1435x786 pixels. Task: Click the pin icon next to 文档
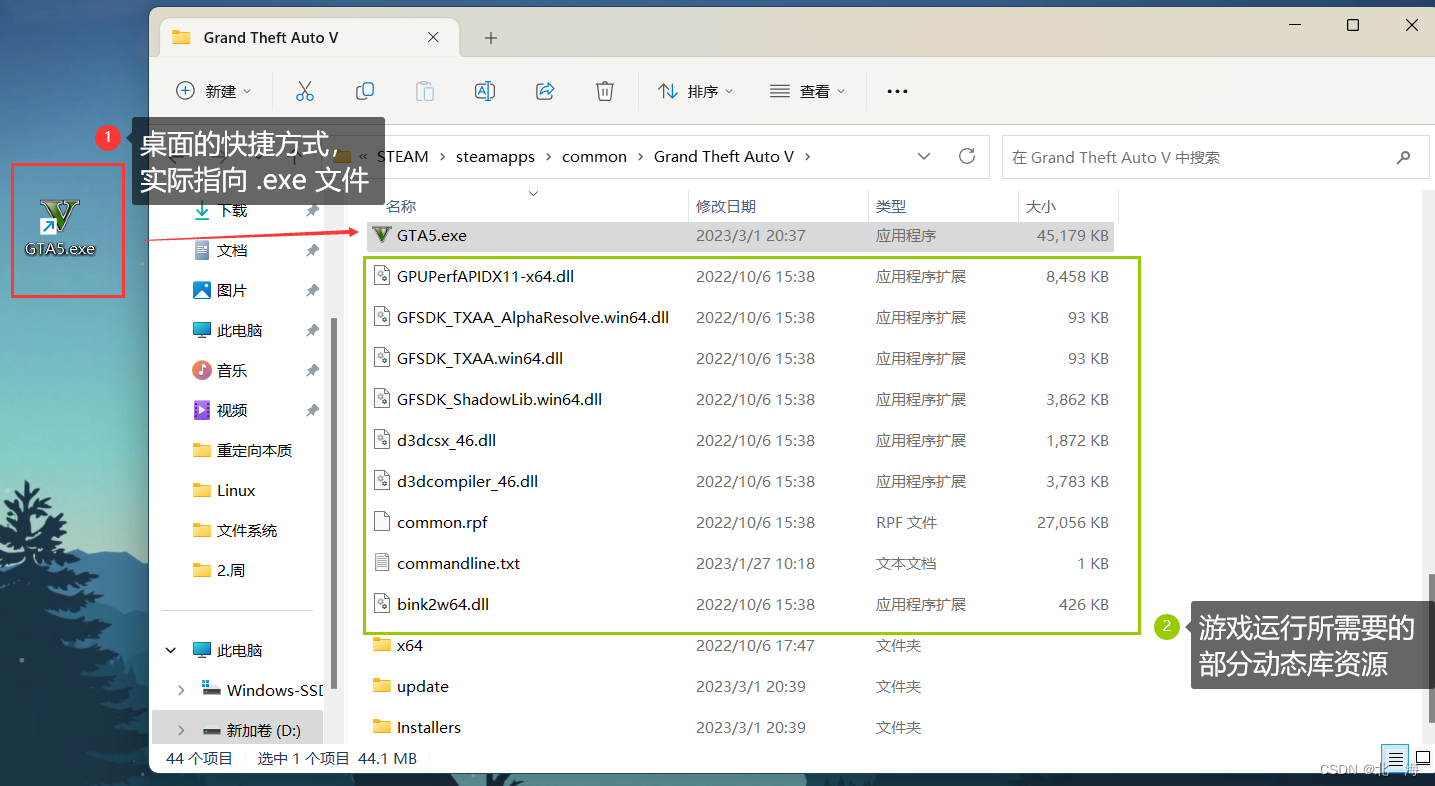pos(312,250)
